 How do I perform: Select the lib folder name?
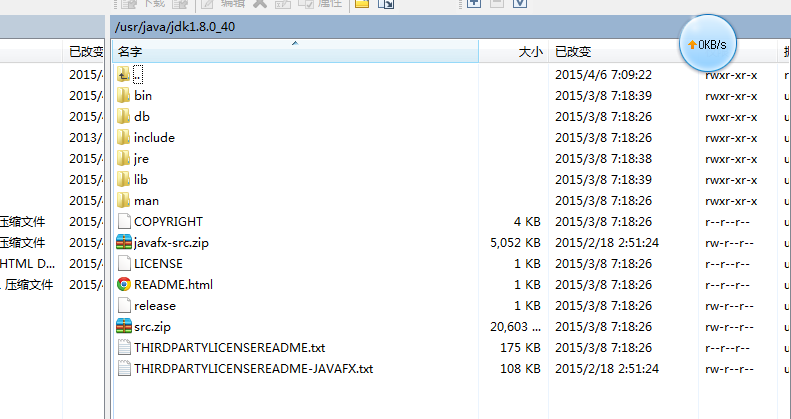141,180
